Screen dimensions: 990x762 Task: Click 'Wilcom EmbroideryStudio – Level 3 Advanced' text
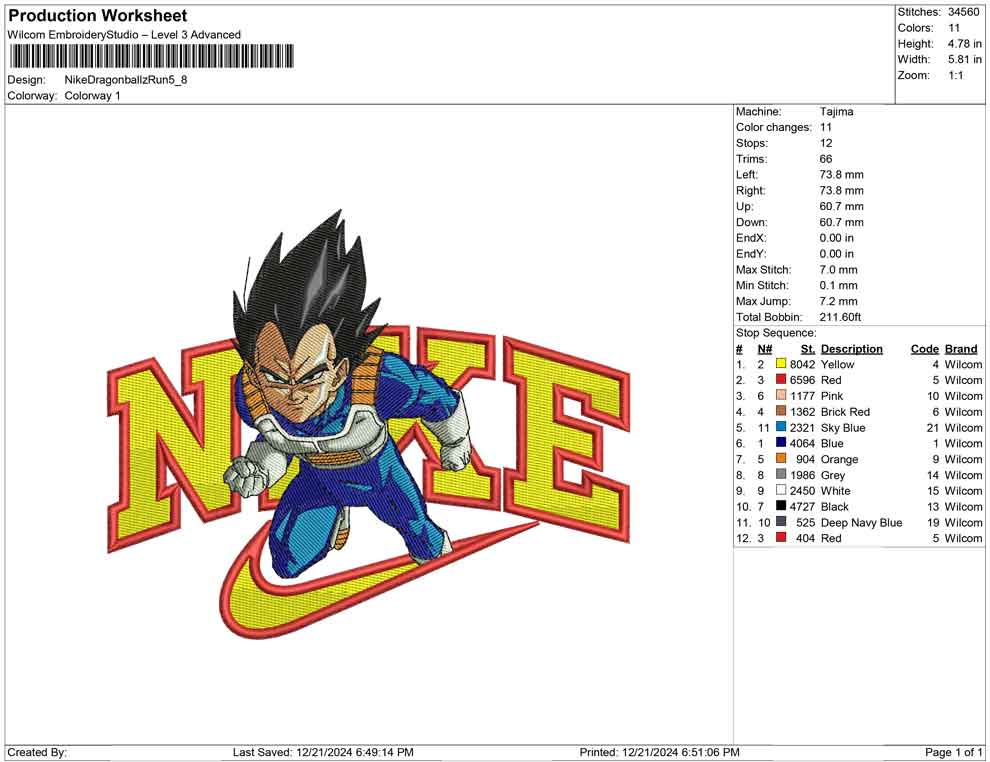[124, 35]
